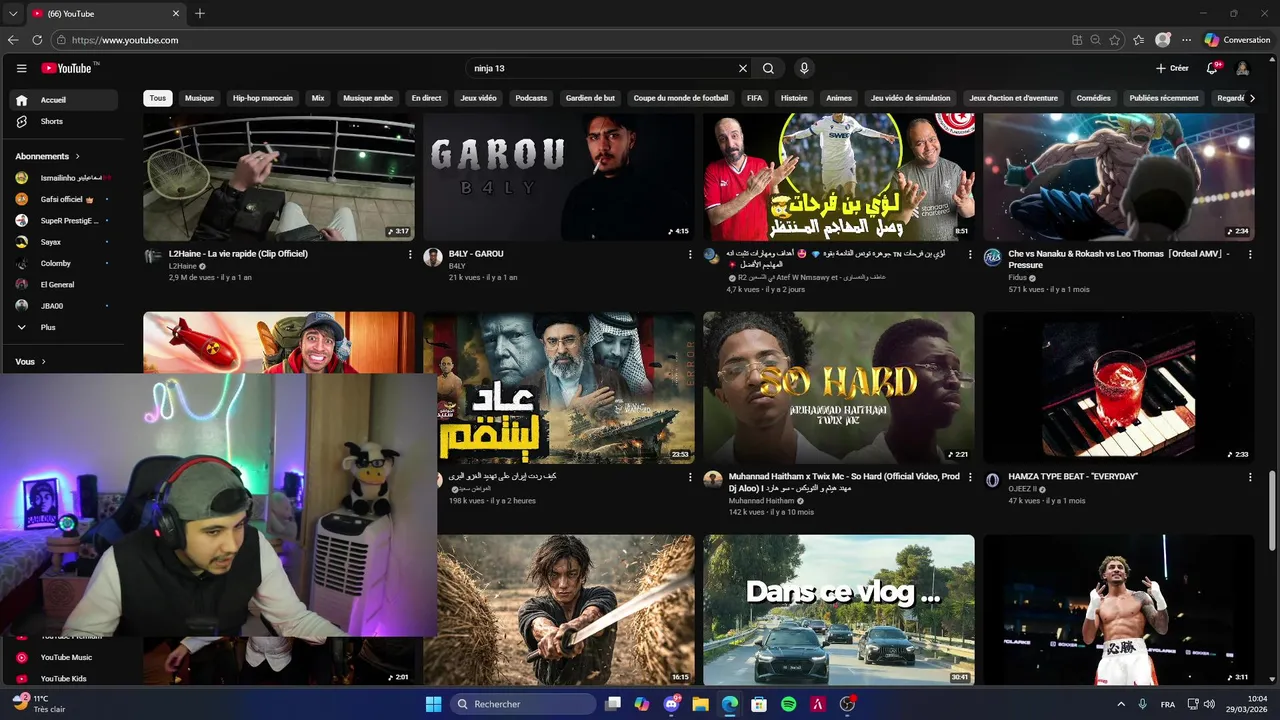1280x720 pixels.
Task: Select the Publiées récemment chip
Action: click(x=1164, y=98)
